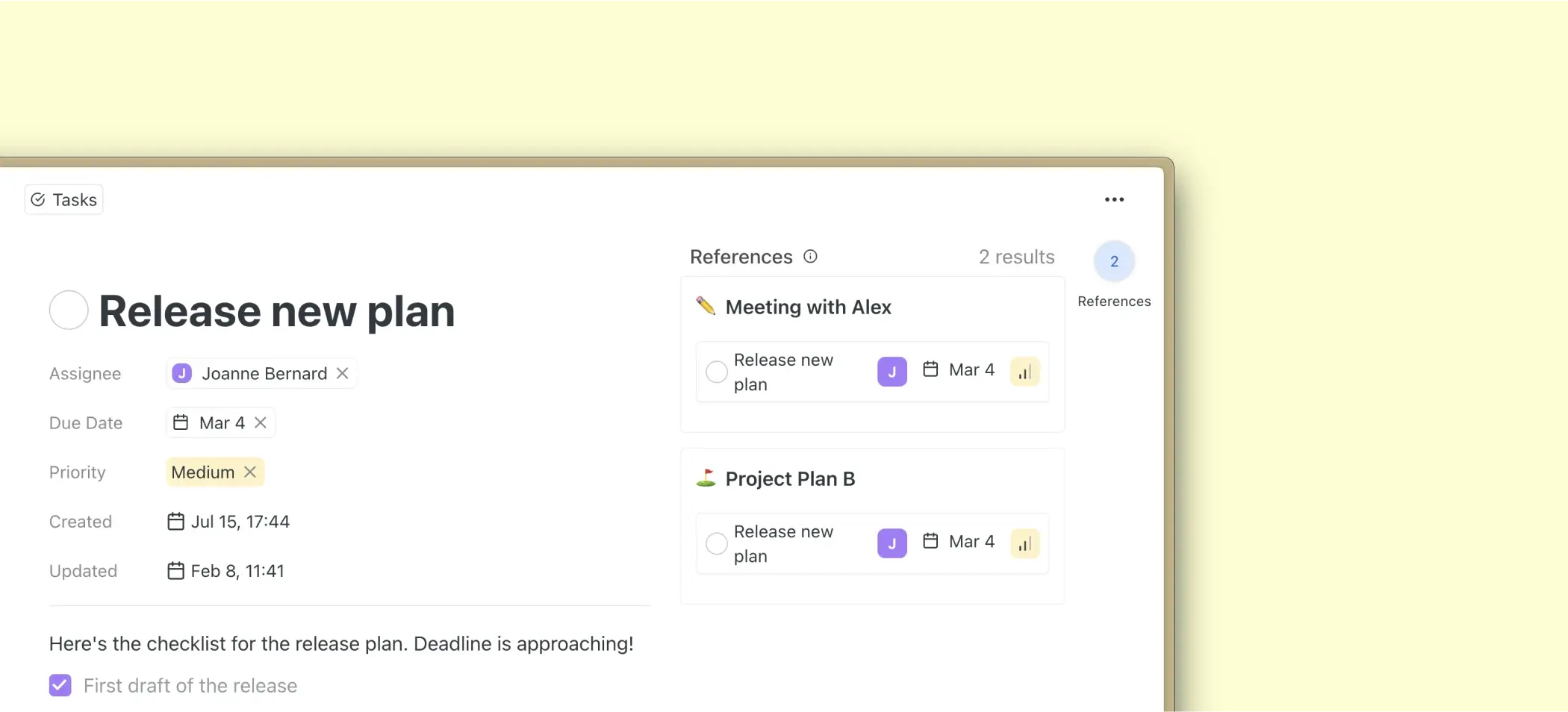Click assignee avatar J in Project Plan B card
The height and width of the screenshot is (712, 1568).
coord(892,543)
